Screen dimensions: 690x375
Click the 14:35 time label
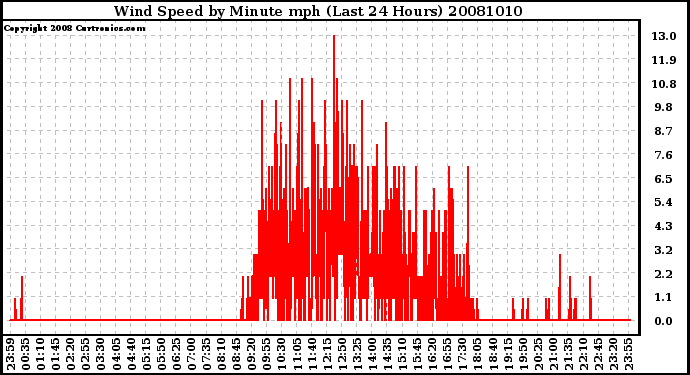click(x=387, y=355)
